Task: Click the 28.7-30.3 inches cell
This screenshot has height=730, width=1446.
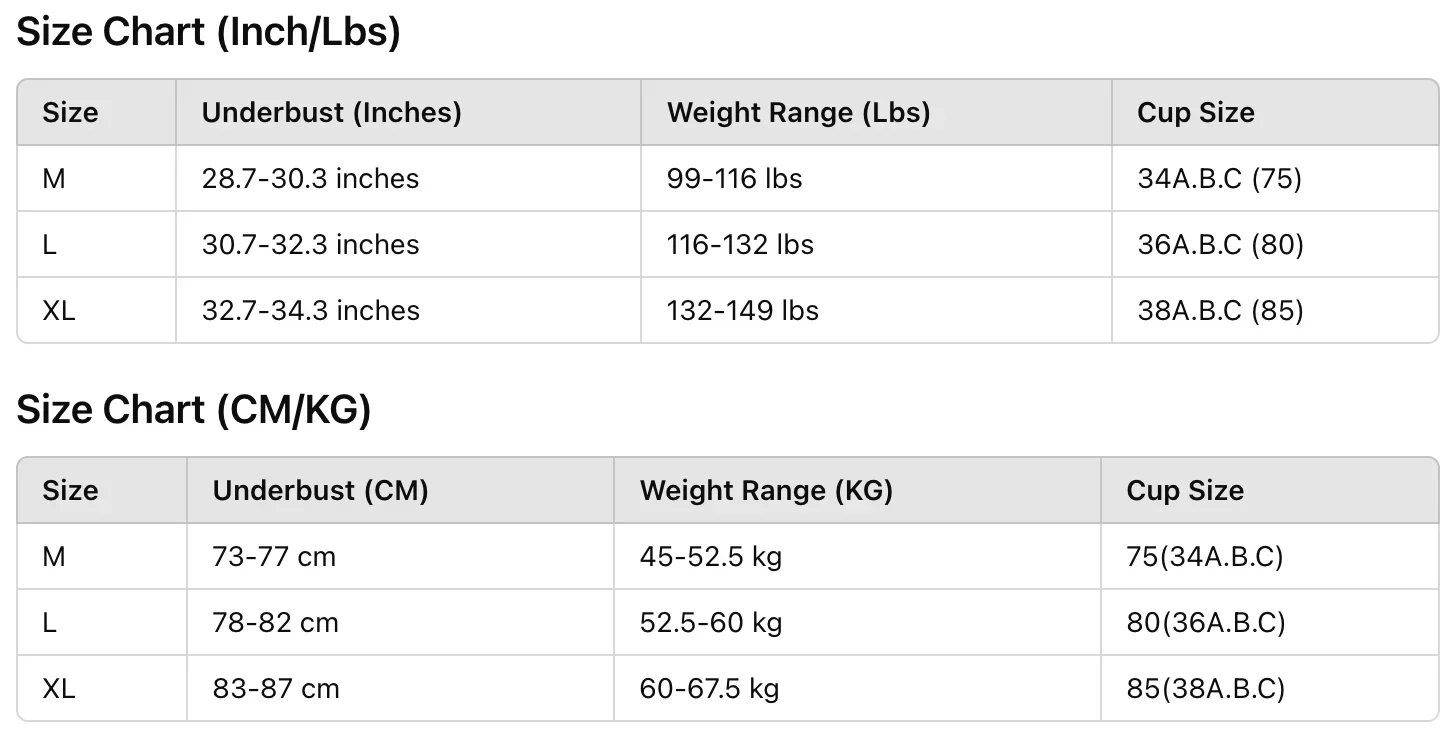Action: pyautogui.click(x=310, y=179)
